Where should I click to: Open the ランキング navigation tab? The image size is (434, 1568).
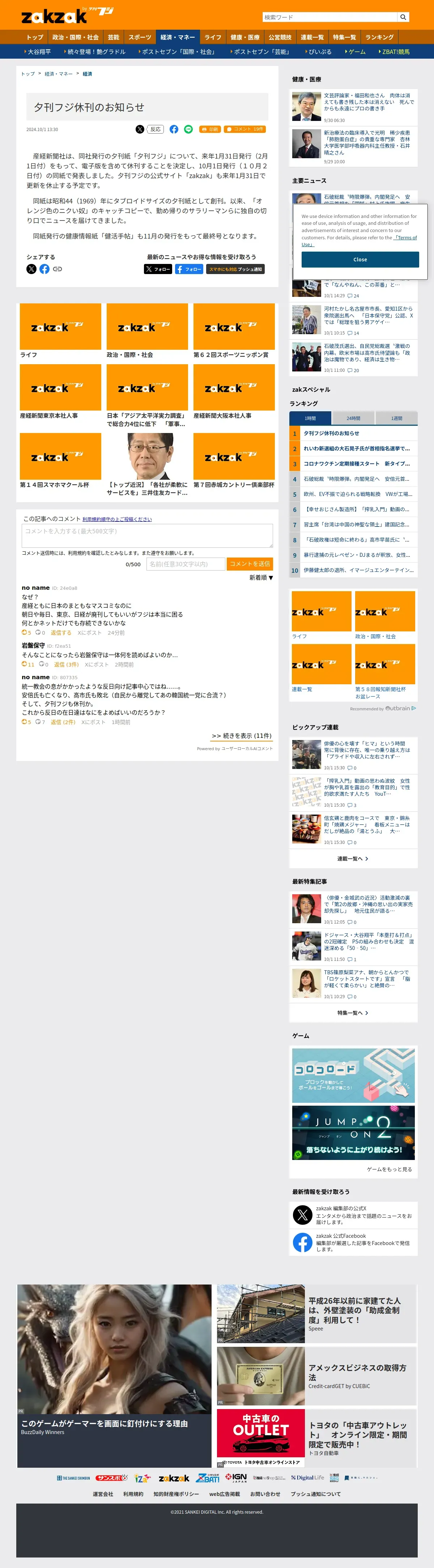coord(379,37)
